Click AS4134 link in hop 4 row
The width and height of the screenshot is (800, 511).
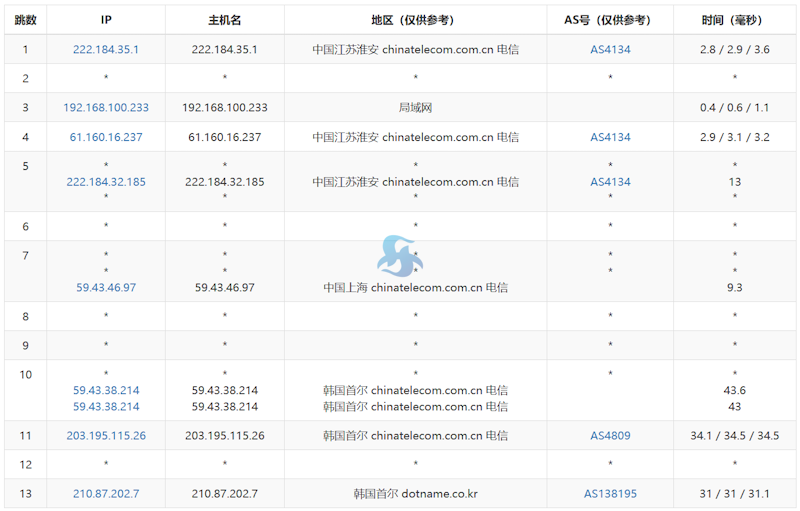pos(610,137)
